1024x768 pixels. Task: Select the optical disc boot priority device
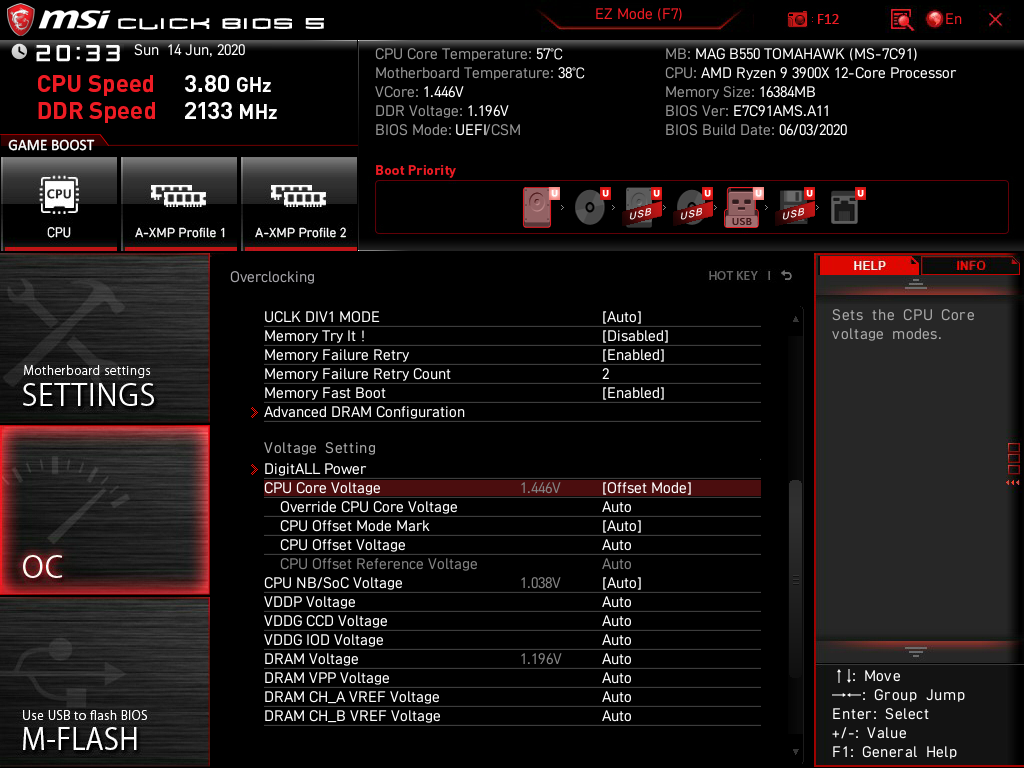point(592,207)
